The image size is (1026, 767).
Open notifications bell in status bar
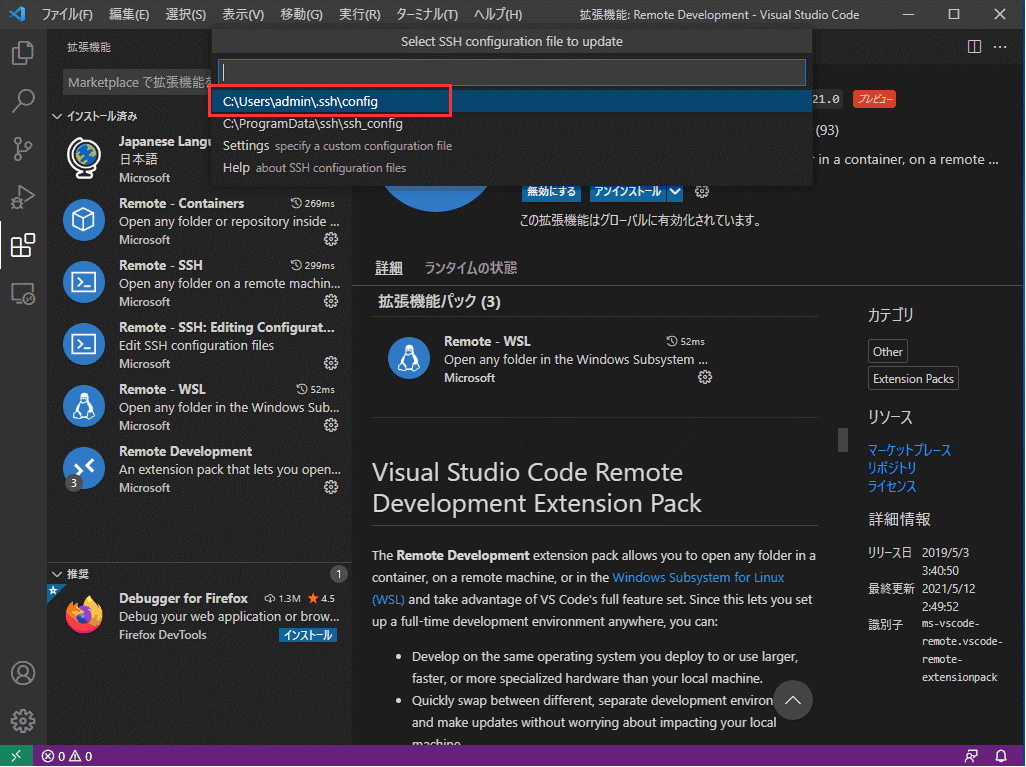point(1001,757)
